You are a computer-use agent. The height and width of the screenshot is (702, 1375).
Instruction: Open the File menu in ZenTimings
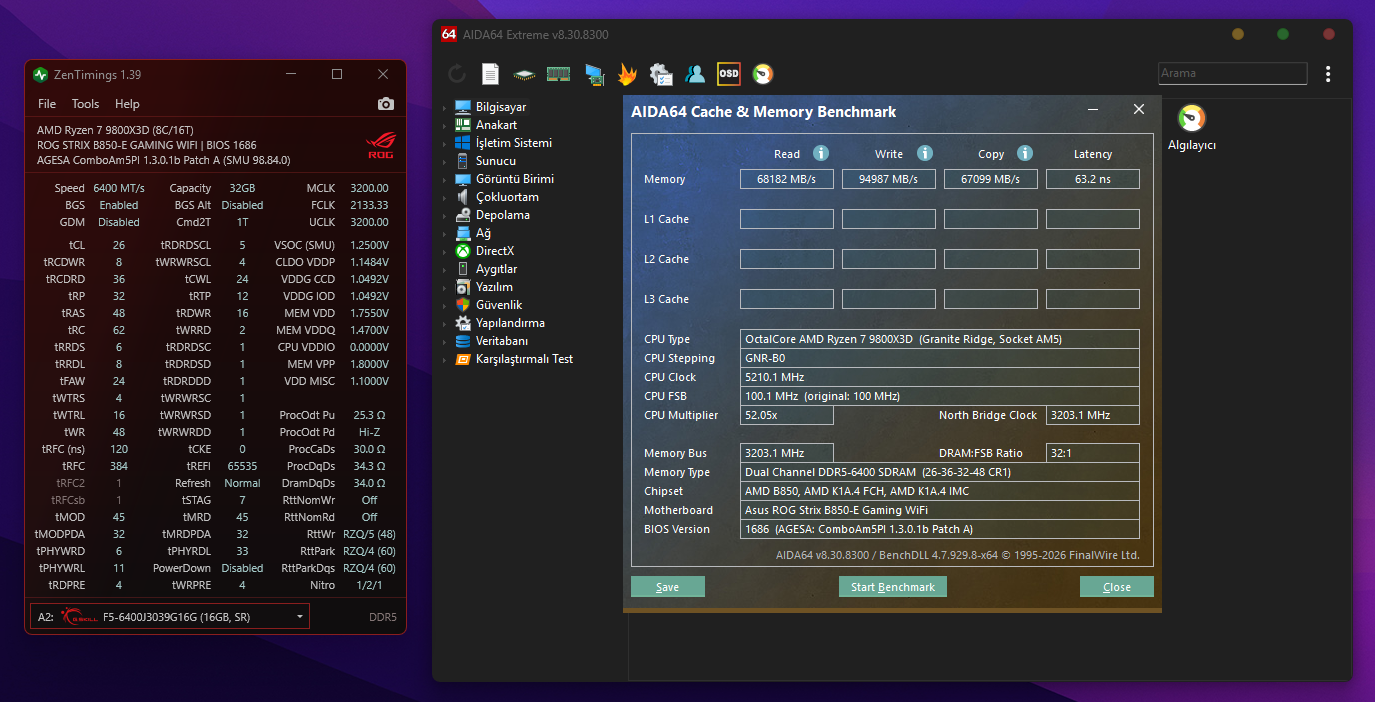(47, 104)
